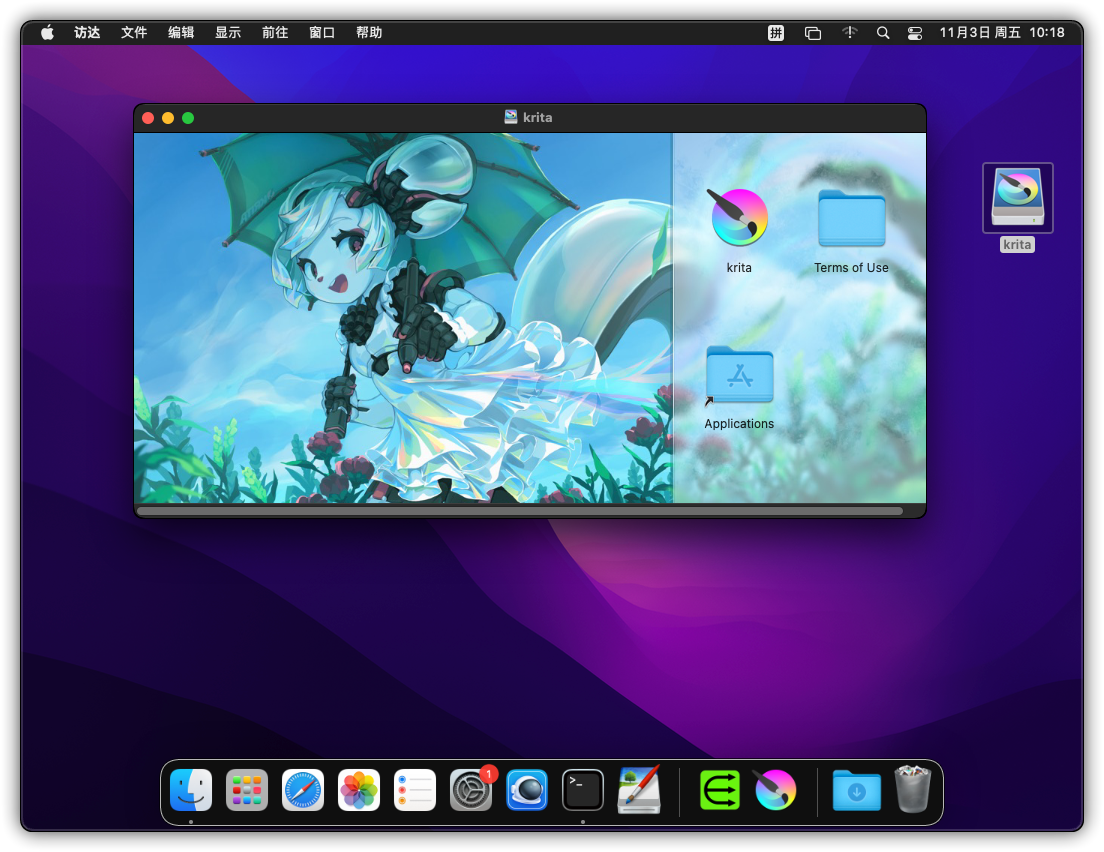This screenshot has height=852, width=1104.
Task: Minimize the krita window
Action: click(x=168, y=118)
